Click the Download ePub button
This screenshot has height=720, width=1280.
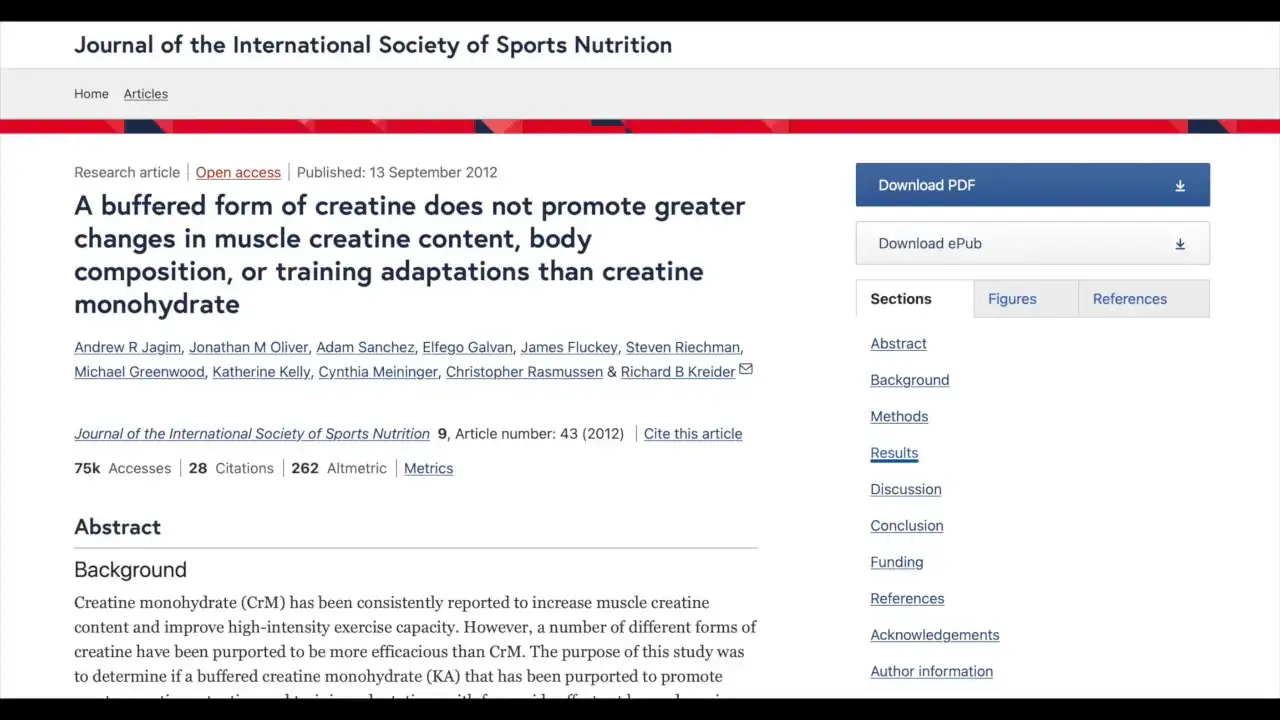click(x=1033, y=243)
